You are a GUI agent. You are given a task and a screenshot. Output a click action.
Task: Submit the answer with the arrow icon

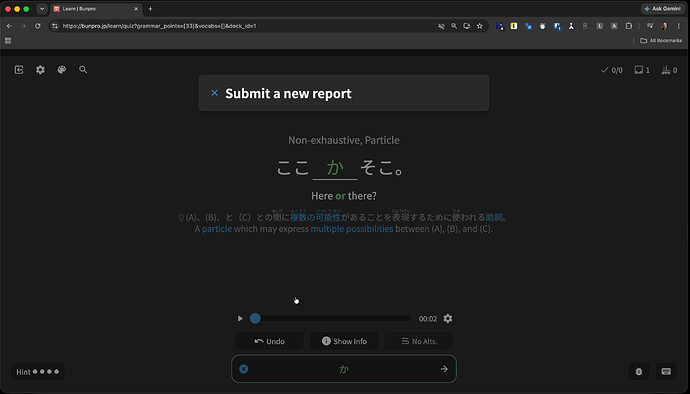(444, 369)
